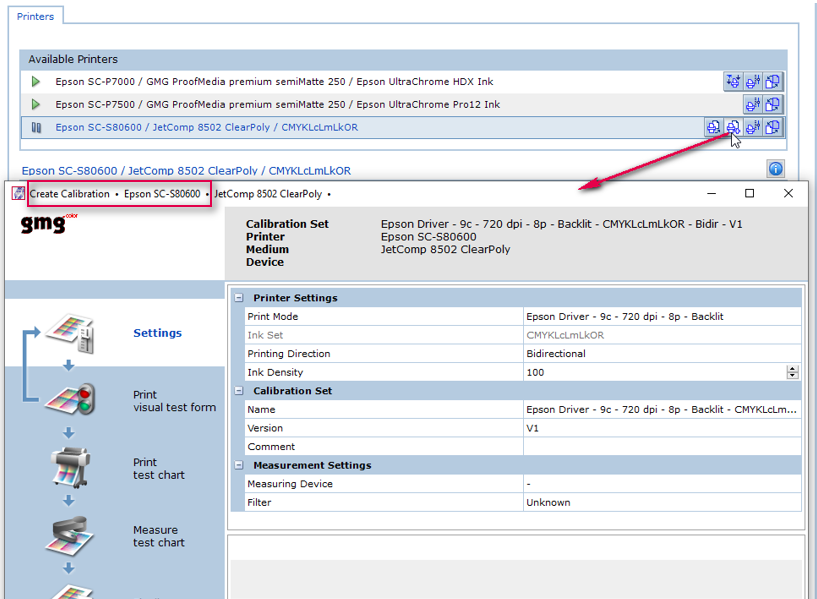
Task: Click the profile conversion icon on SC-P7000 row
Action: 773,81
